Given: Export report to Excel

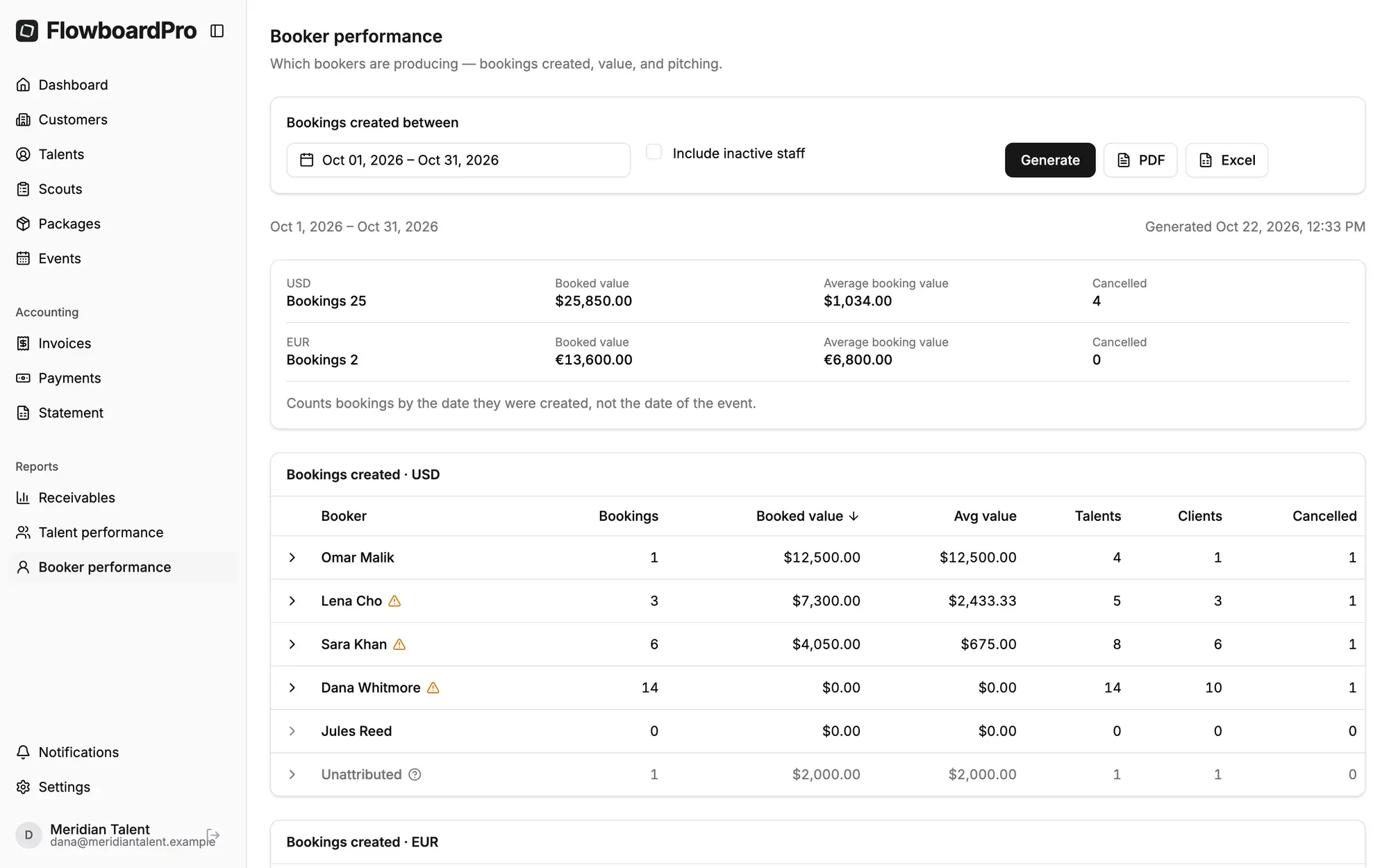Looking at the screenshot, I should pyautogui.click(x=1226, y=160).
